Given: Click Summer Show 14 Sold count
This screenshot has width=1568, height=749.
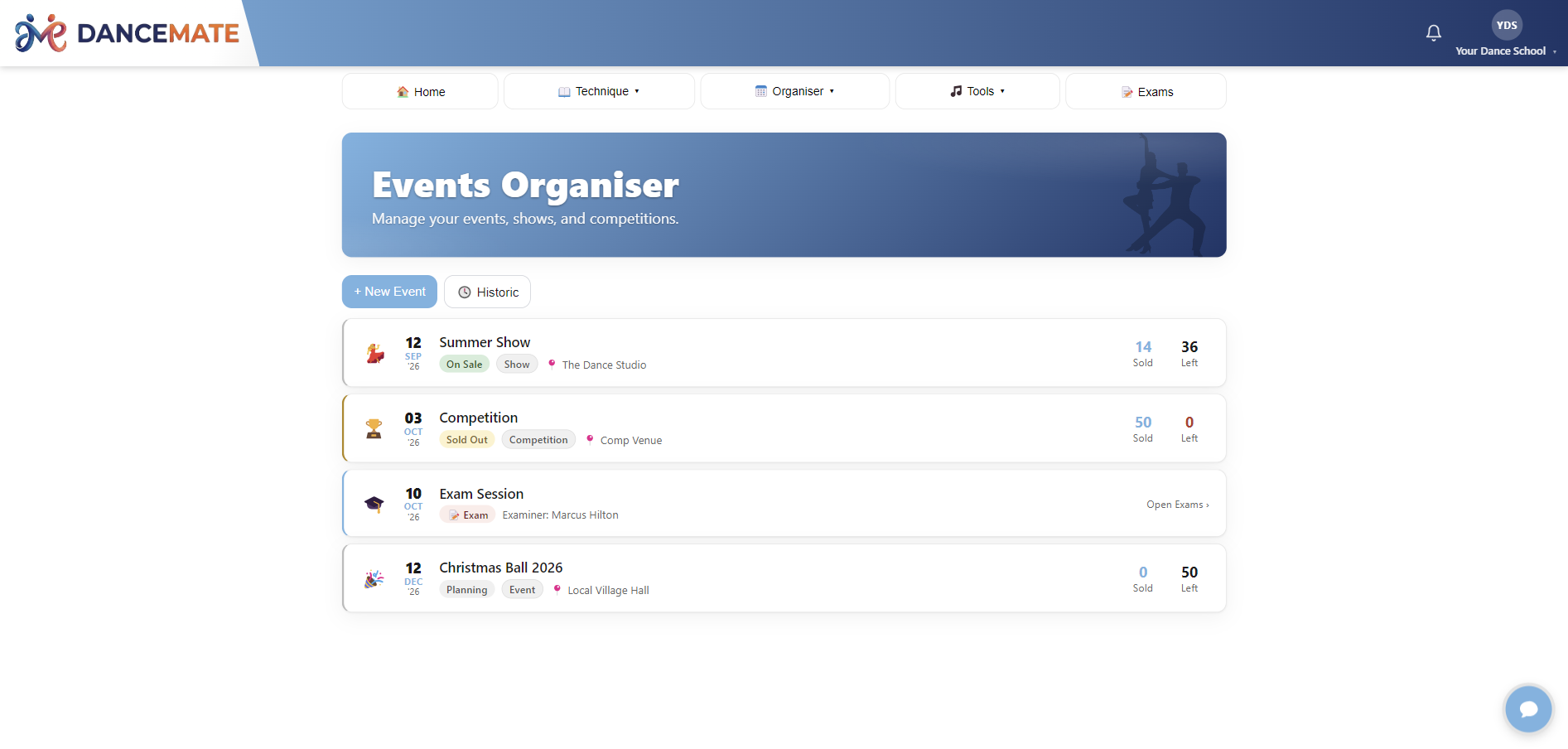Looking at the screenshot, I should (1143, 354).
